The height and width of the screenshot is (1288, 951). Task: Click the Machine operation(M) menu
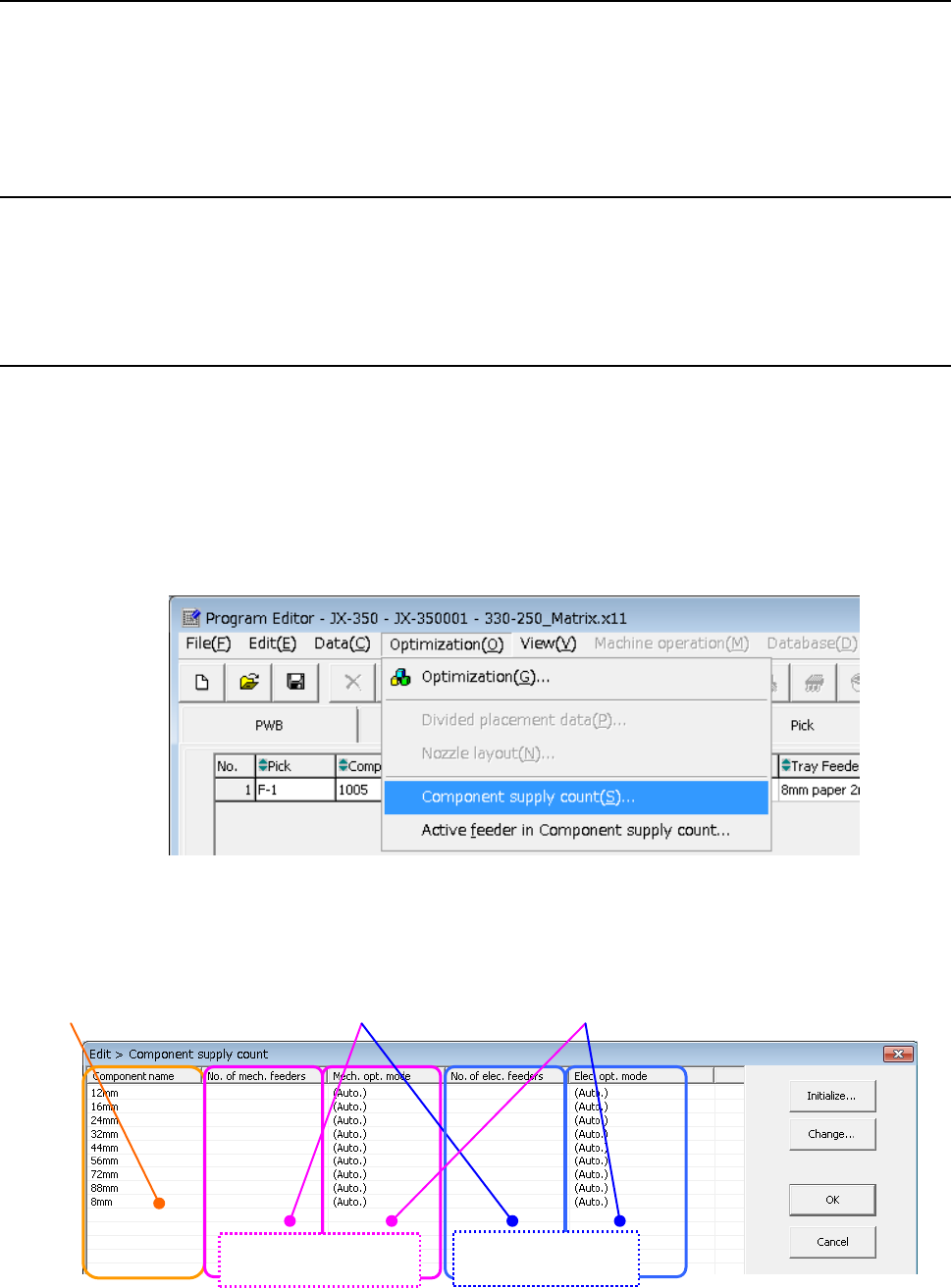[671, 644]
